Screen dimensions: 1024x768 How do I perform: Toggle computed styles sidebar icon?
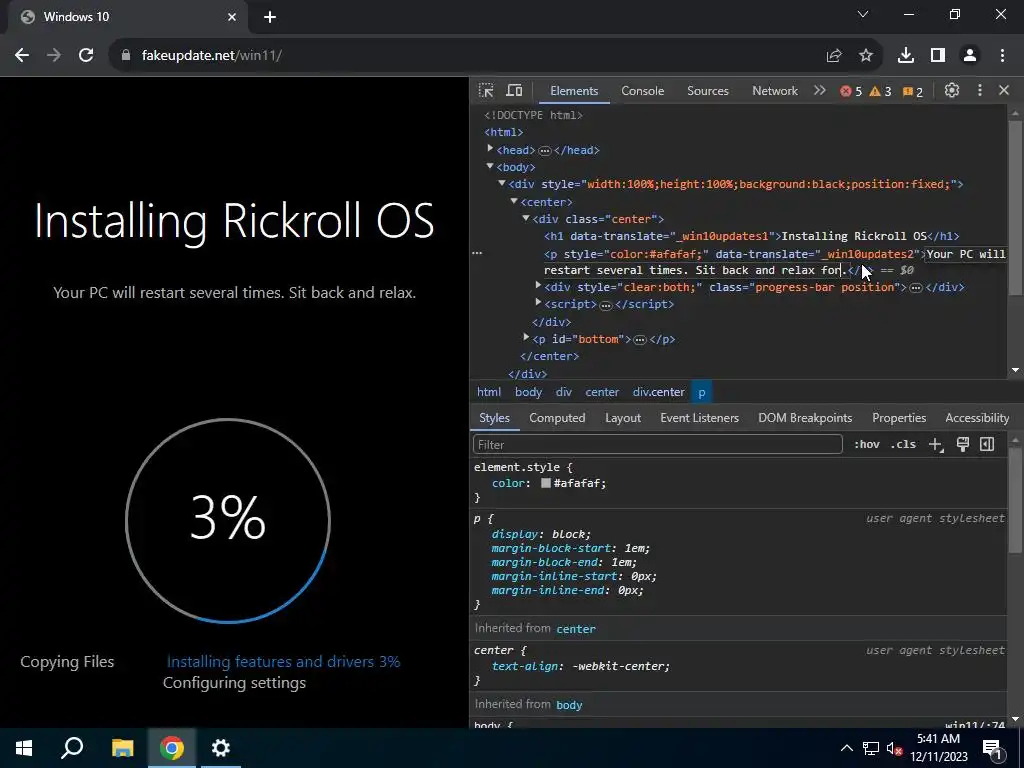[987, 445]
